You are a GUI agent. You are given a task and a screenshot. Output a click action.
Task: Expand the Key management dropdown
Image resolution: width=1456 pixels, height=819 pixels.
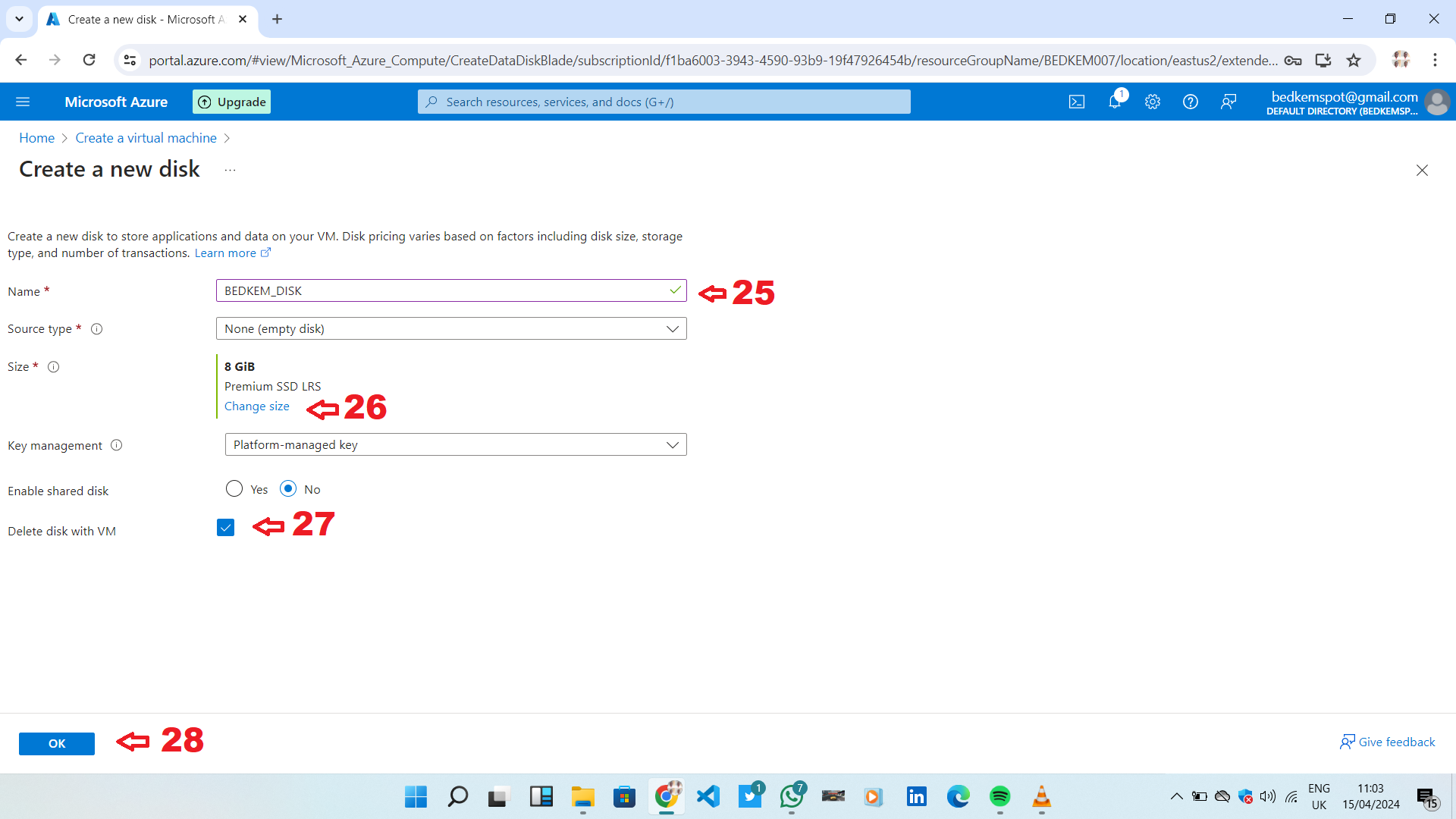(x=455, y=444)
